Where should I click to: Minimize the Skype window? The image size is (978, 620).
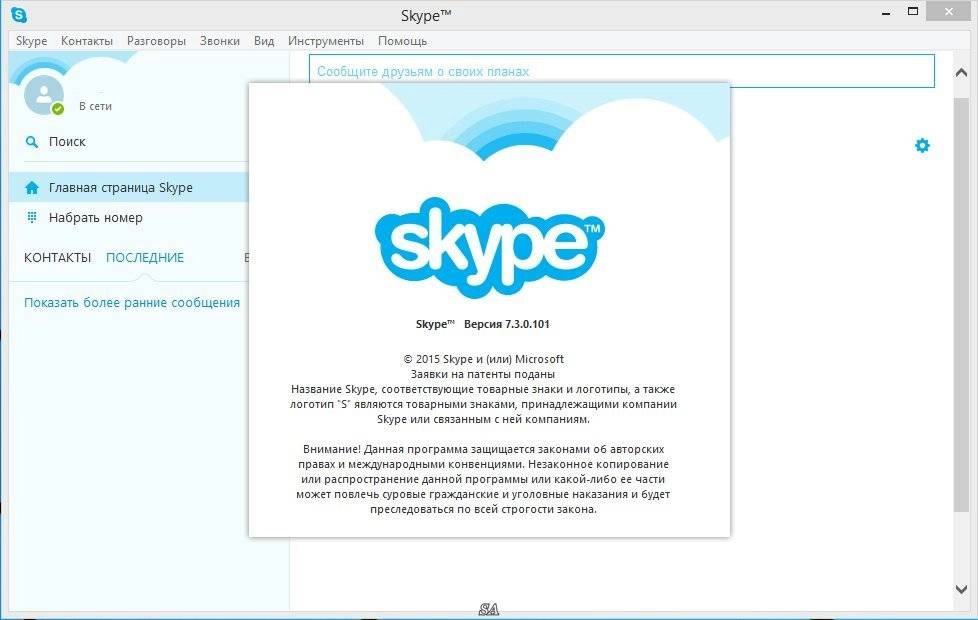pos(886,12)
